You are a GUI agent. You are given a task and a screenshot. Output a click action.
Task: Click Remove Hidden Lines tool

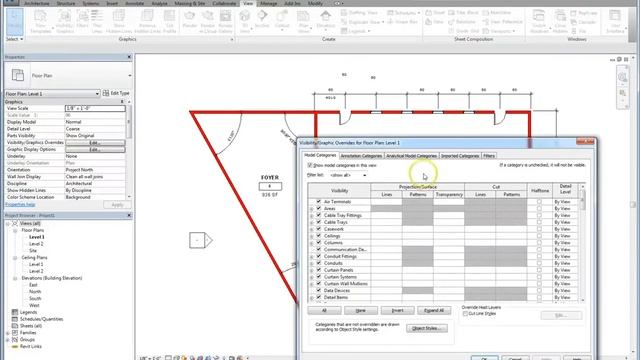coord(147,21)
